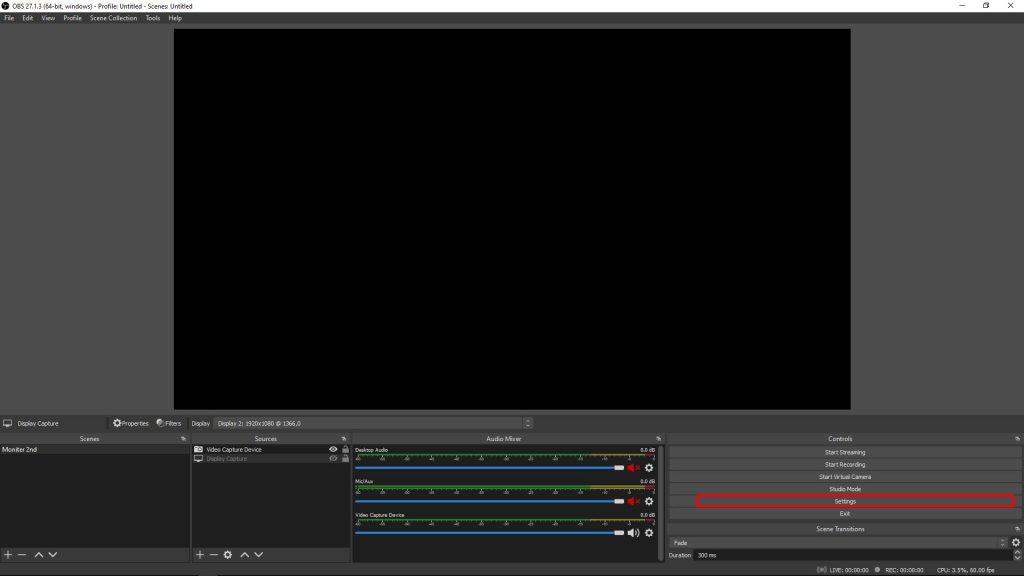Lock the Video Capture Device source
The width and height of the screenshot is (1024, 576).
click(x=345, y=450)
